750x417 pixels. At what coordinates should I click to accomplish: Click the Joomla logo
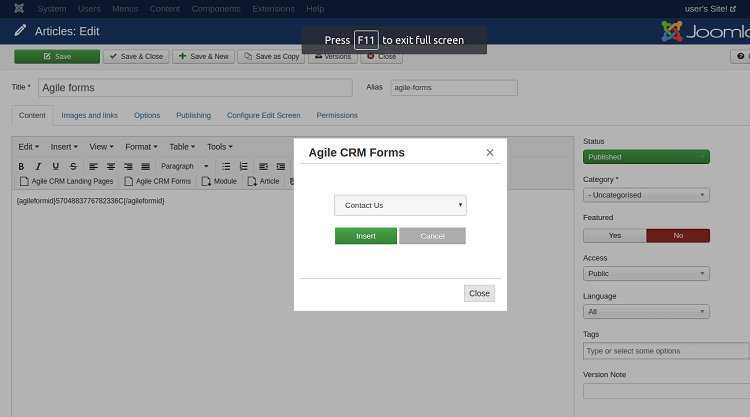tap(705, 31)
